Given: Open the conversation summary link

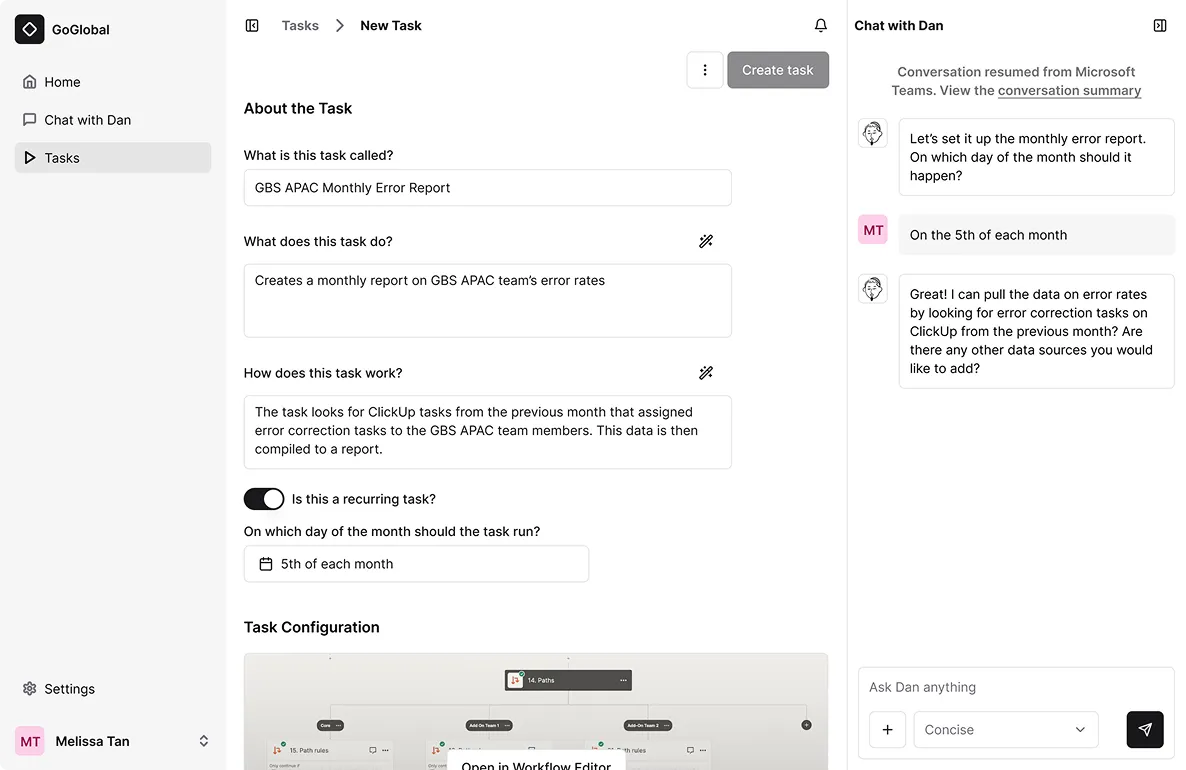Looking at the screenshot, I should click(x=1069, y=91).
